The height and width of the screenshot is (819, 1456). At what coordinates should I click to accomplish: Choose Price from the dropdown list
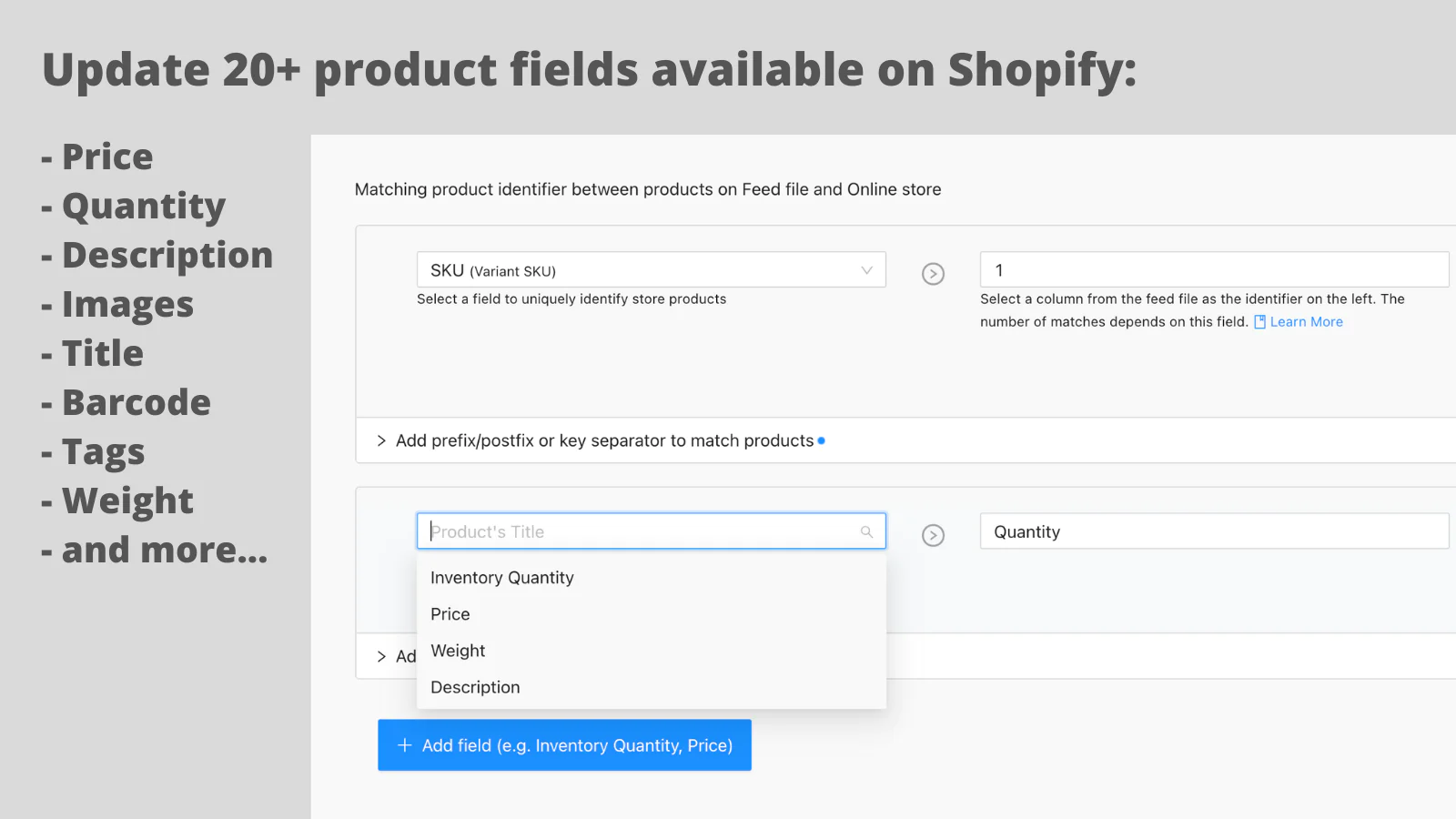[651, 614]
